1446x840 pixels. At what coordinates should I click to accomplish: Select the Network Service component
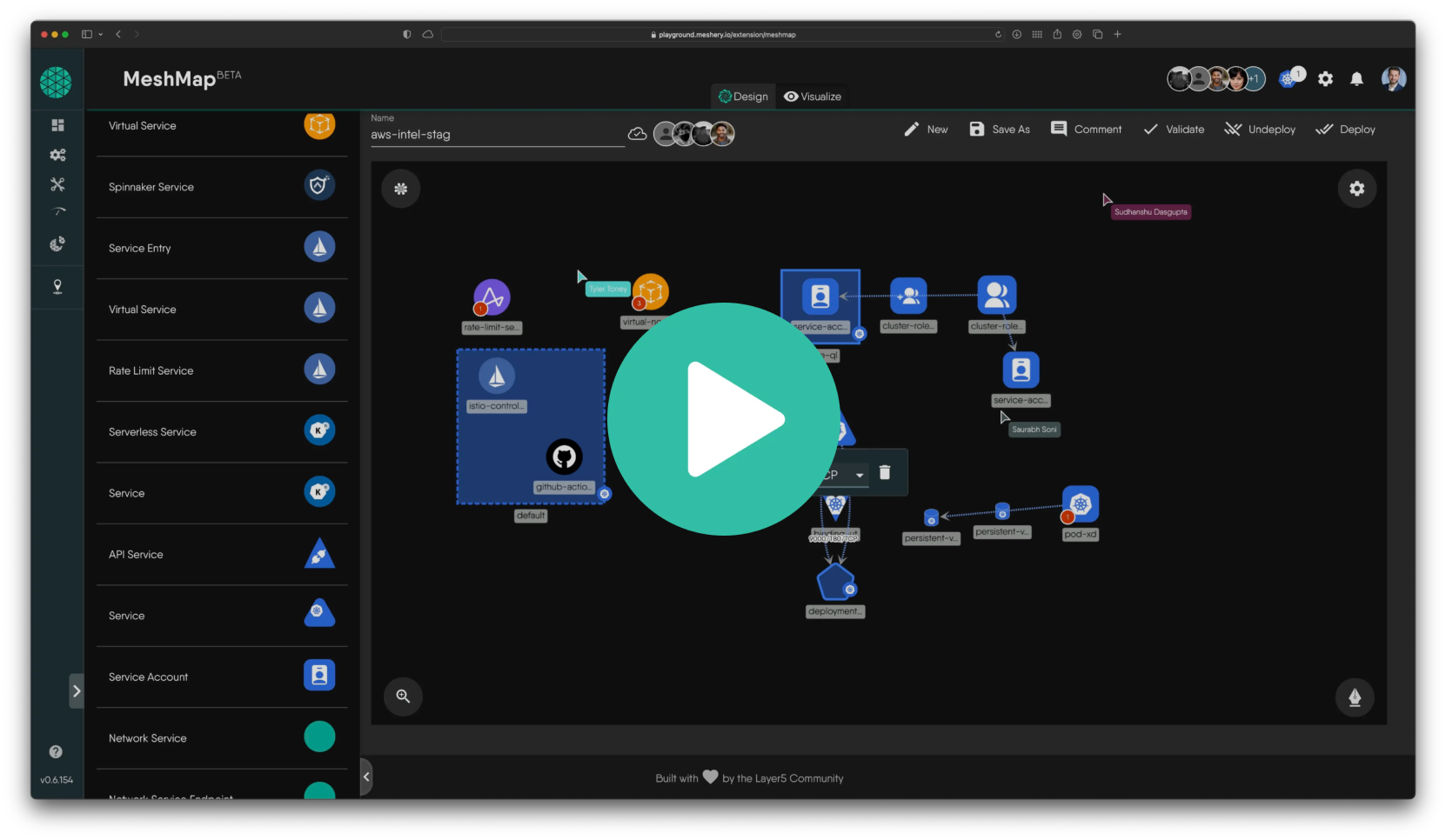tap(222, 738)
